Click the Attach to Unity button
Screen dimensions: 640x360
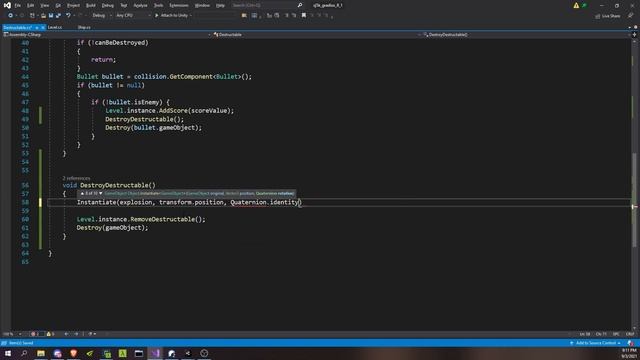171,16
